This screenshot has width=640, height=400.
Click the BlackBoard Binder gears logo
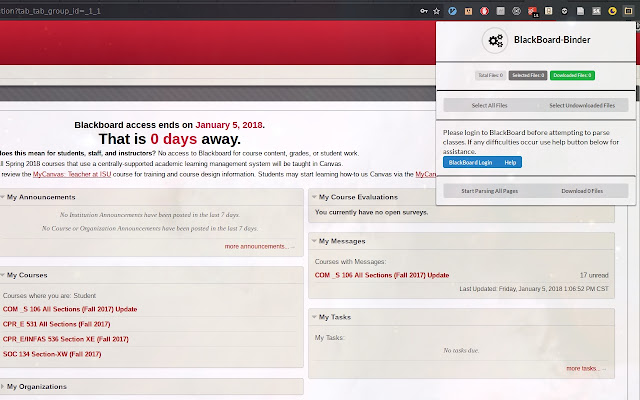coord(495,40)
